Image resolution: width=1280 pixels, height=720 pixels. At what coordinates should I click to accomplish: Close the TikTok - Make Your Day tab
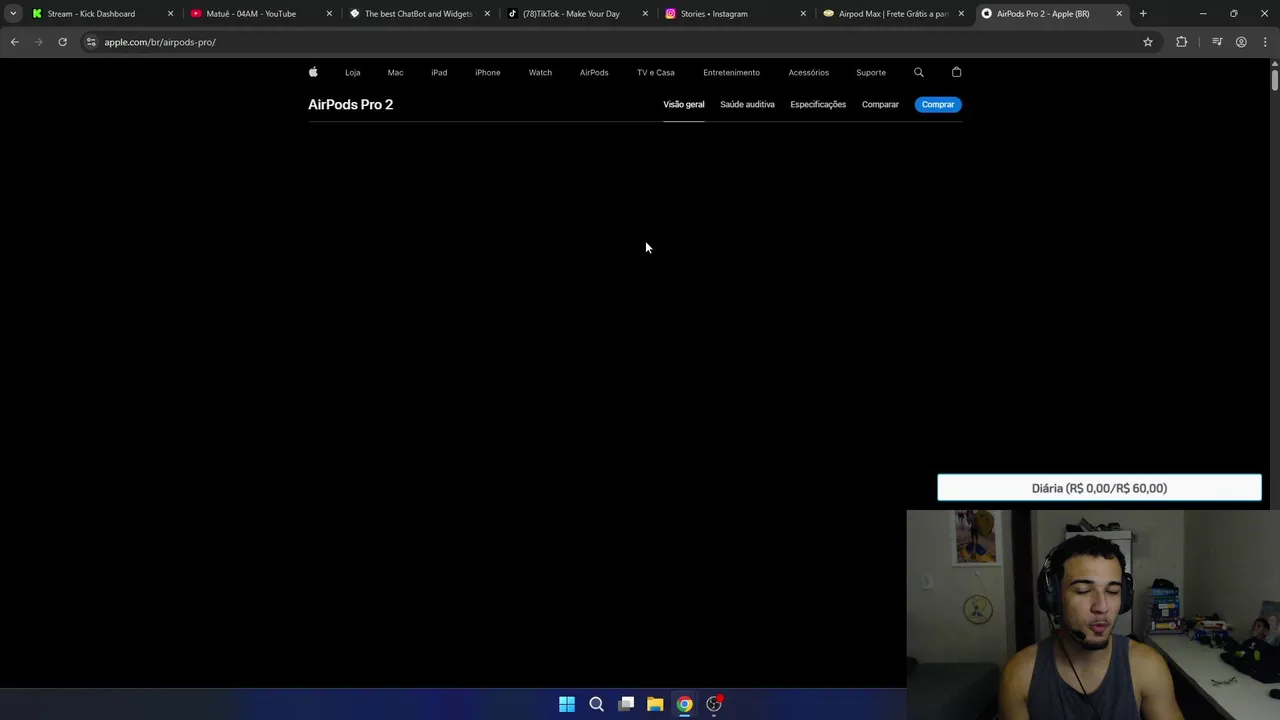[x=645, y=14]
